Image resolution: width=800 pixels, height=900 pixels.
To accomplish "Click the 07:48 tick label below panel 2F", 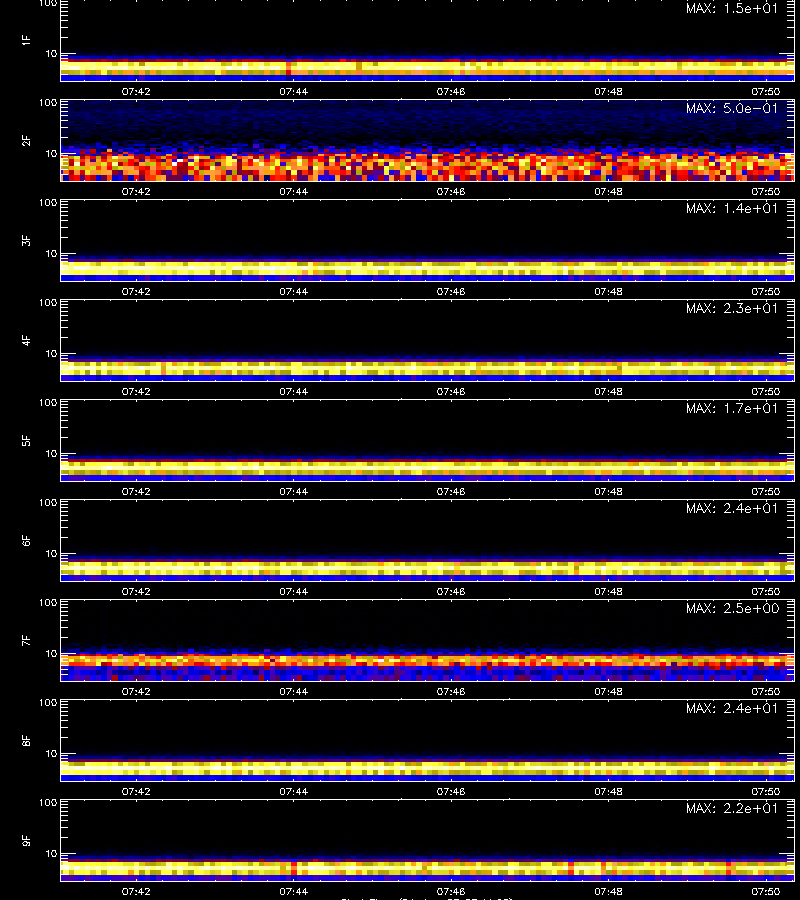I will 608,191.
